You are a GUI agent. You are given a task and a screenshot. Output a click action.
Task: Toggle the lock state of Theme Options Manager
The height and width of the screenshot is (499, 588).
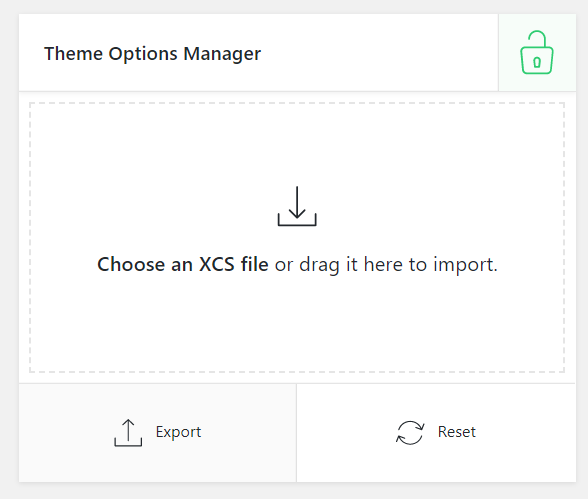[537, 52]
